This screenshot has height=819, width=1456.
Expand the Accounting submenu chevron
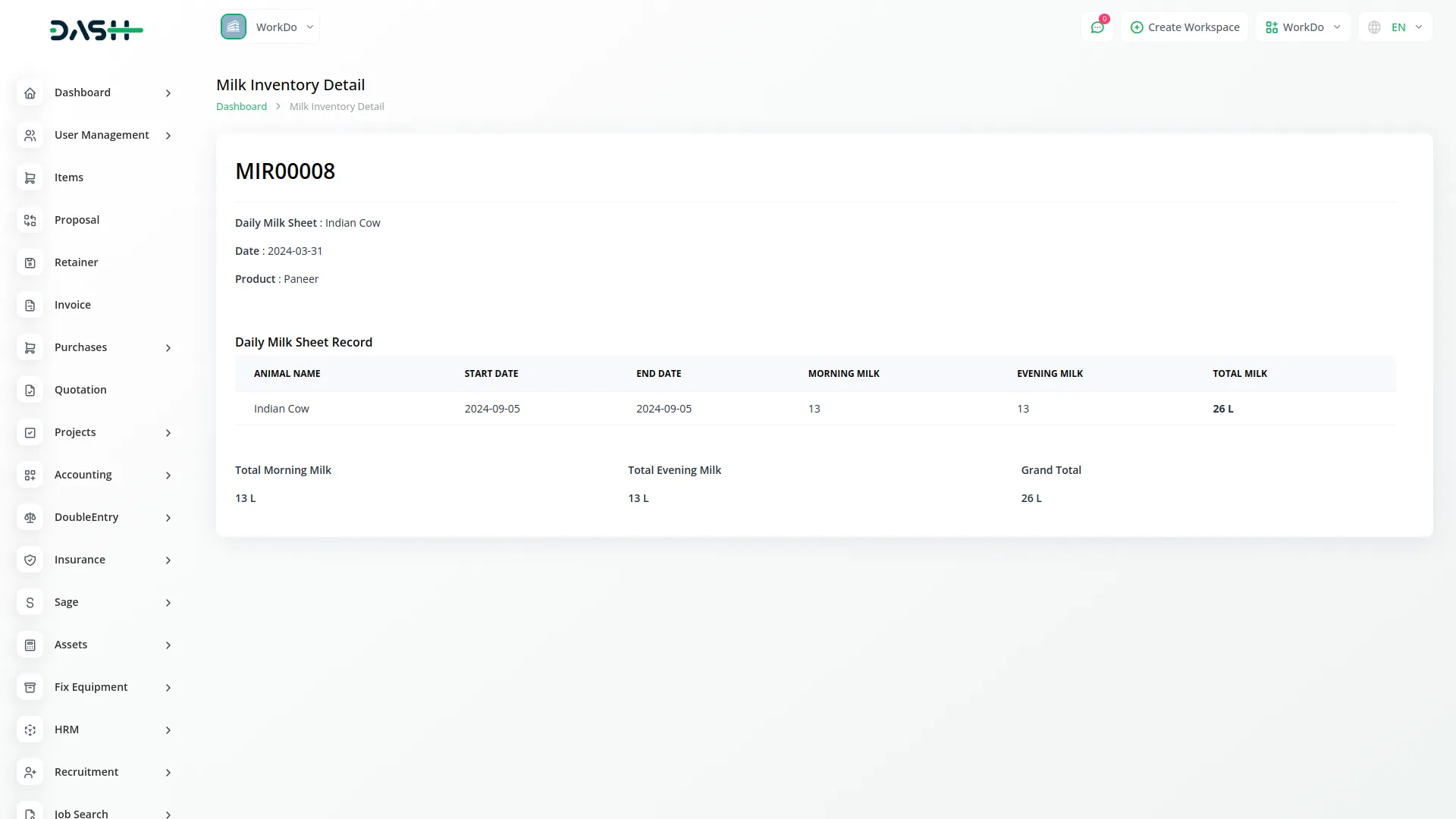pyautogui.click(x=168, y=475)
